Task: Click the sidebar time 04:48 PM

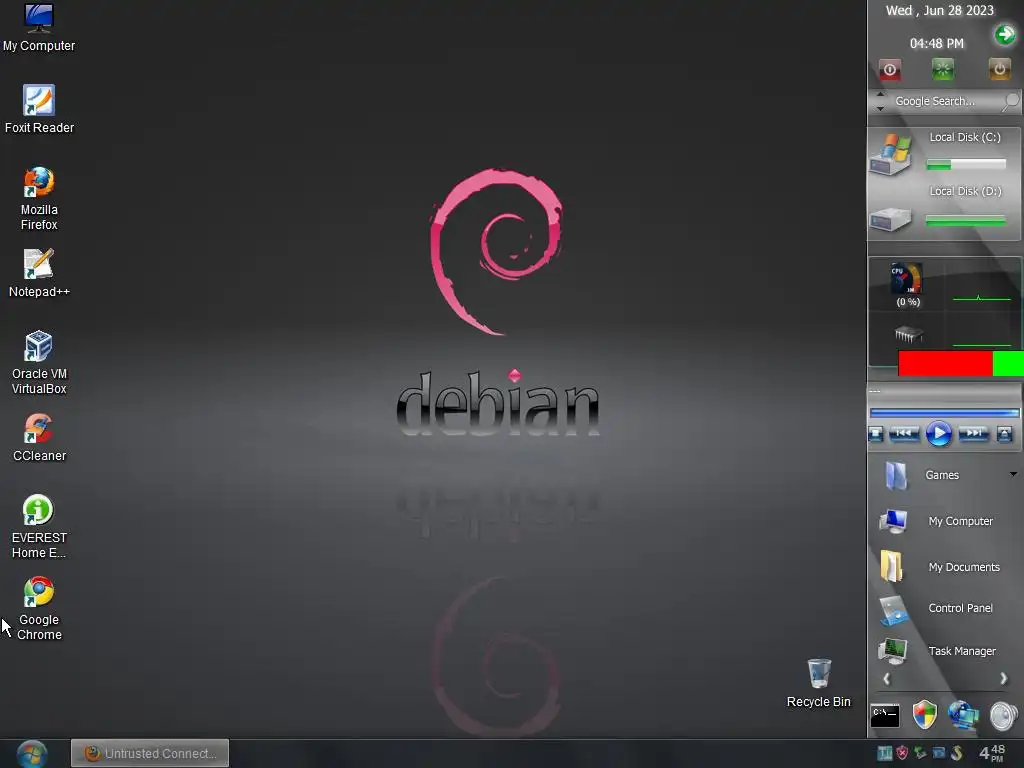Action: point(936,43)
